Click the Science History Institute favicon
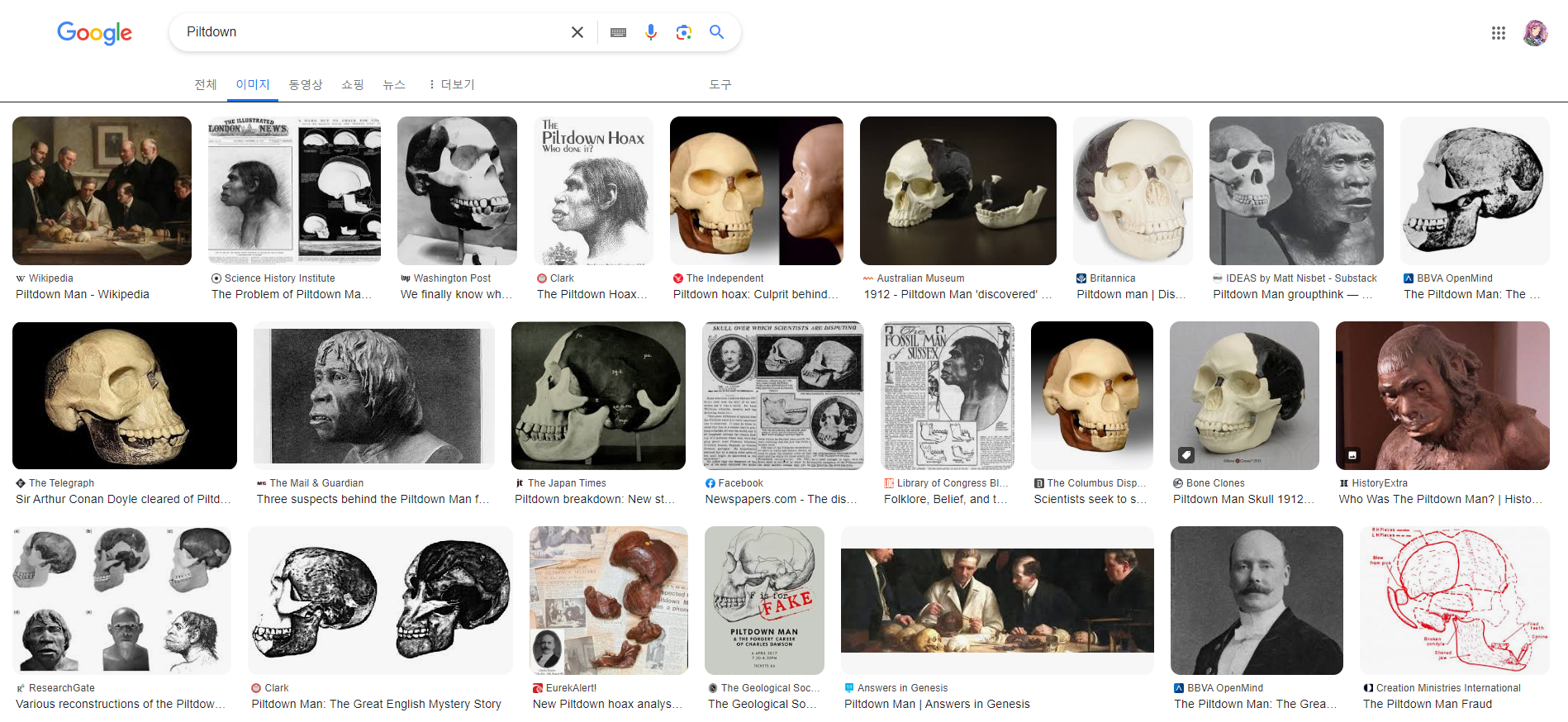 pyautogui.click(x=216, y=278)
